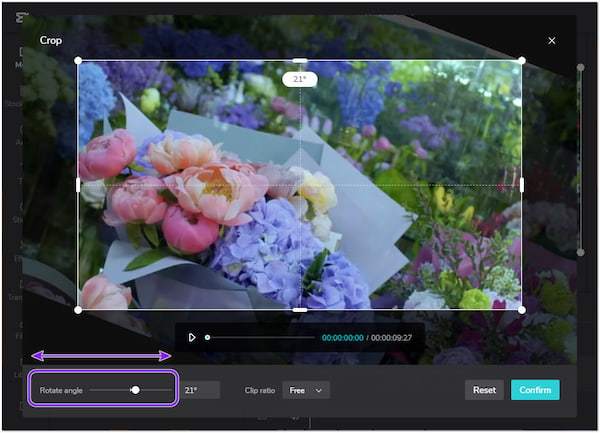Open the Clip ratio Free dropdown
The height and width of the screenshot is (433, 600).
click(x=306, y=390)
